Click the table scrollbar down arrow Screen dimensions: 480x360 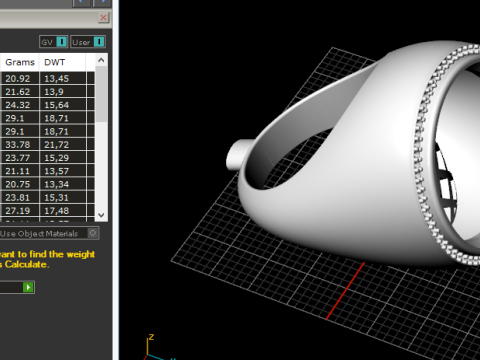pos(101,215)
